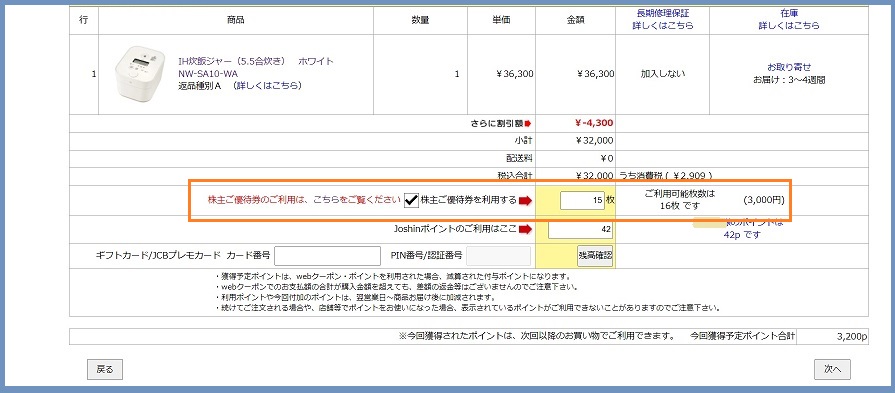The image size is (895, 393).
Task: Click the 3,200p expected points total
Action: (852, 337)
